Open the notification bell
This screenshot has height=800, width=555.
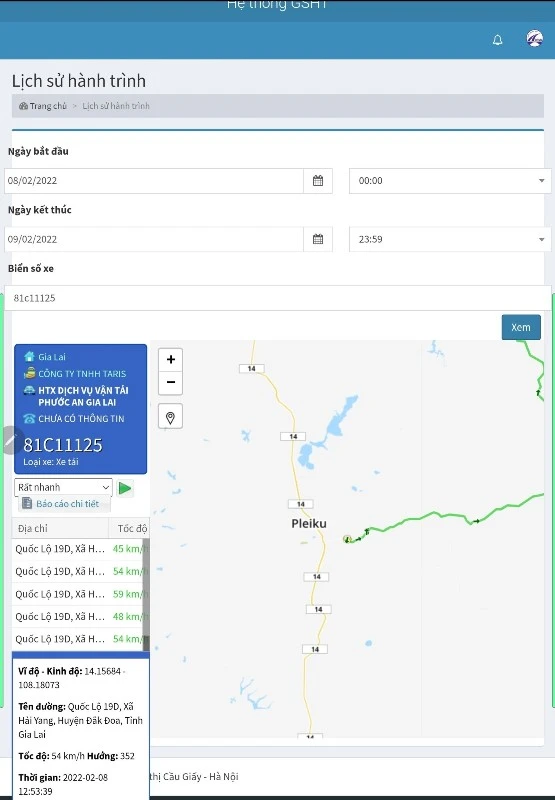click(497, 40)
